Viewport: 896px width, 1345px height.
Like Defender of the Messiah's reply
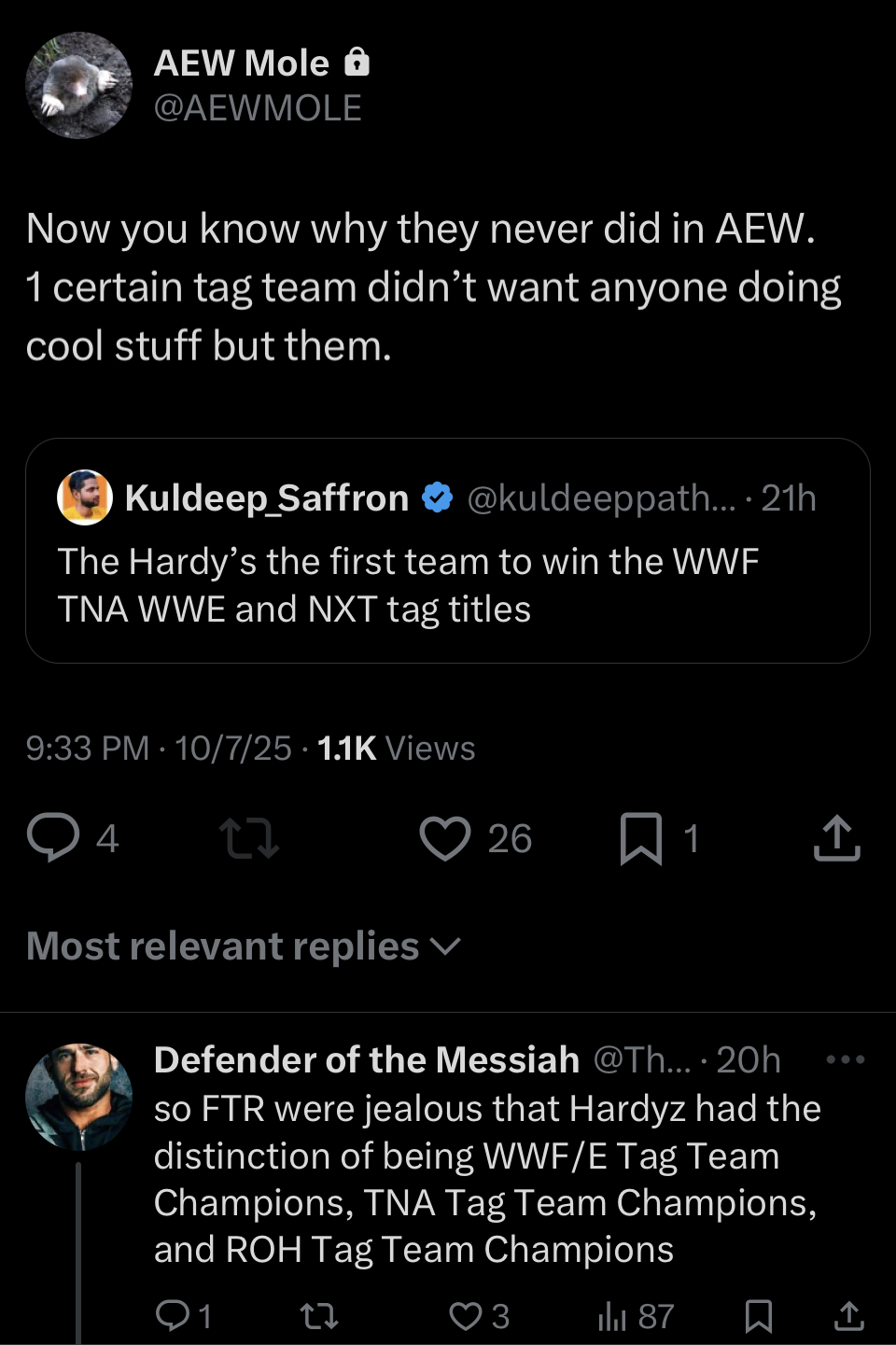pos(465,1316)
